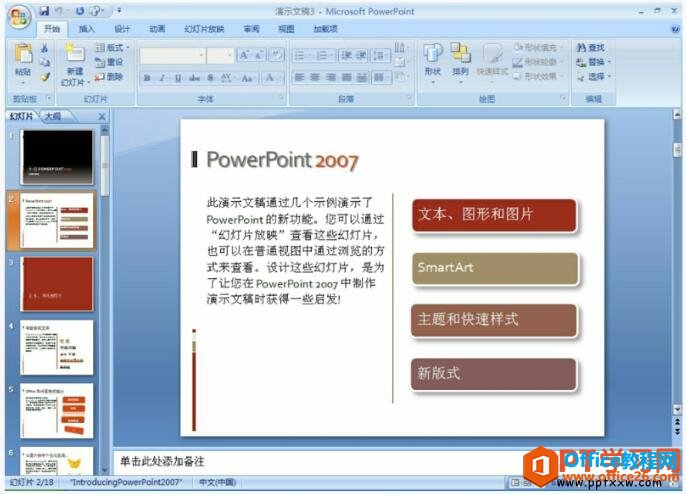Select slide 3 red thumbnail
Viewport: 686px width, 494px height.
57,284
